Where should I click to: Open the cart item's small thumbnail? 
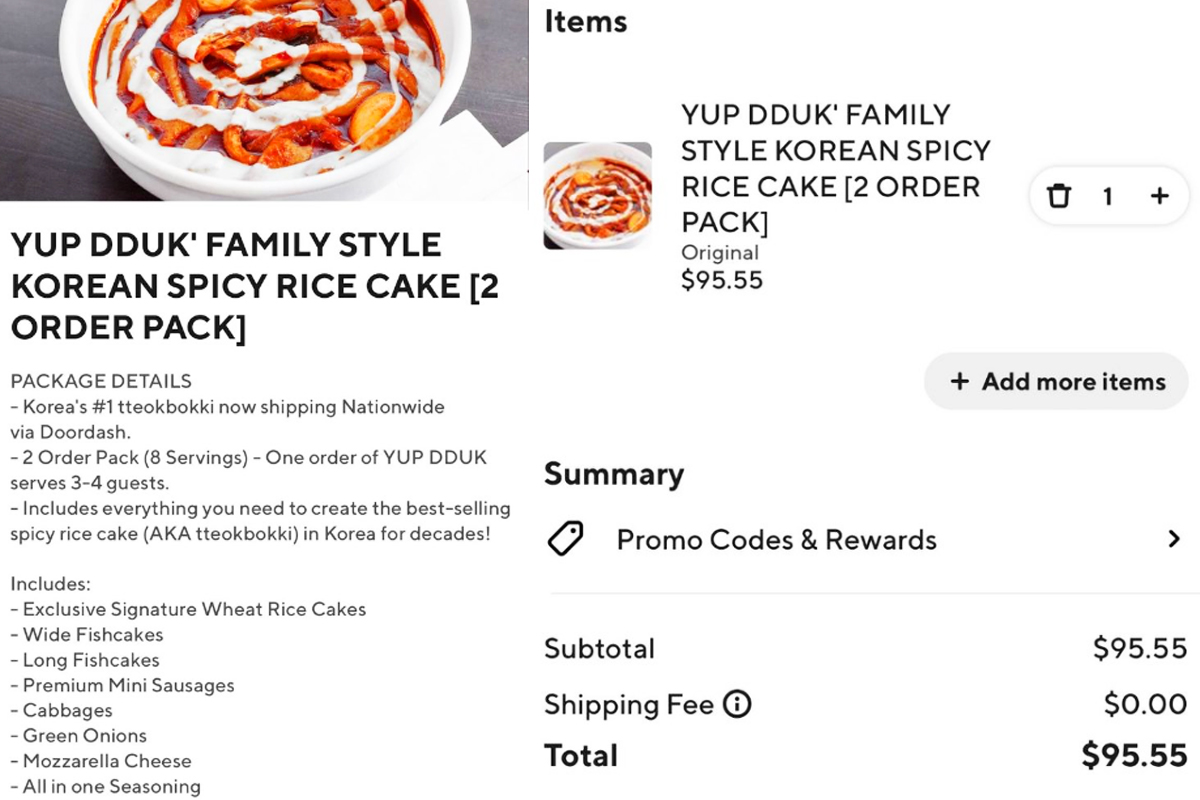tap(597, 196)
